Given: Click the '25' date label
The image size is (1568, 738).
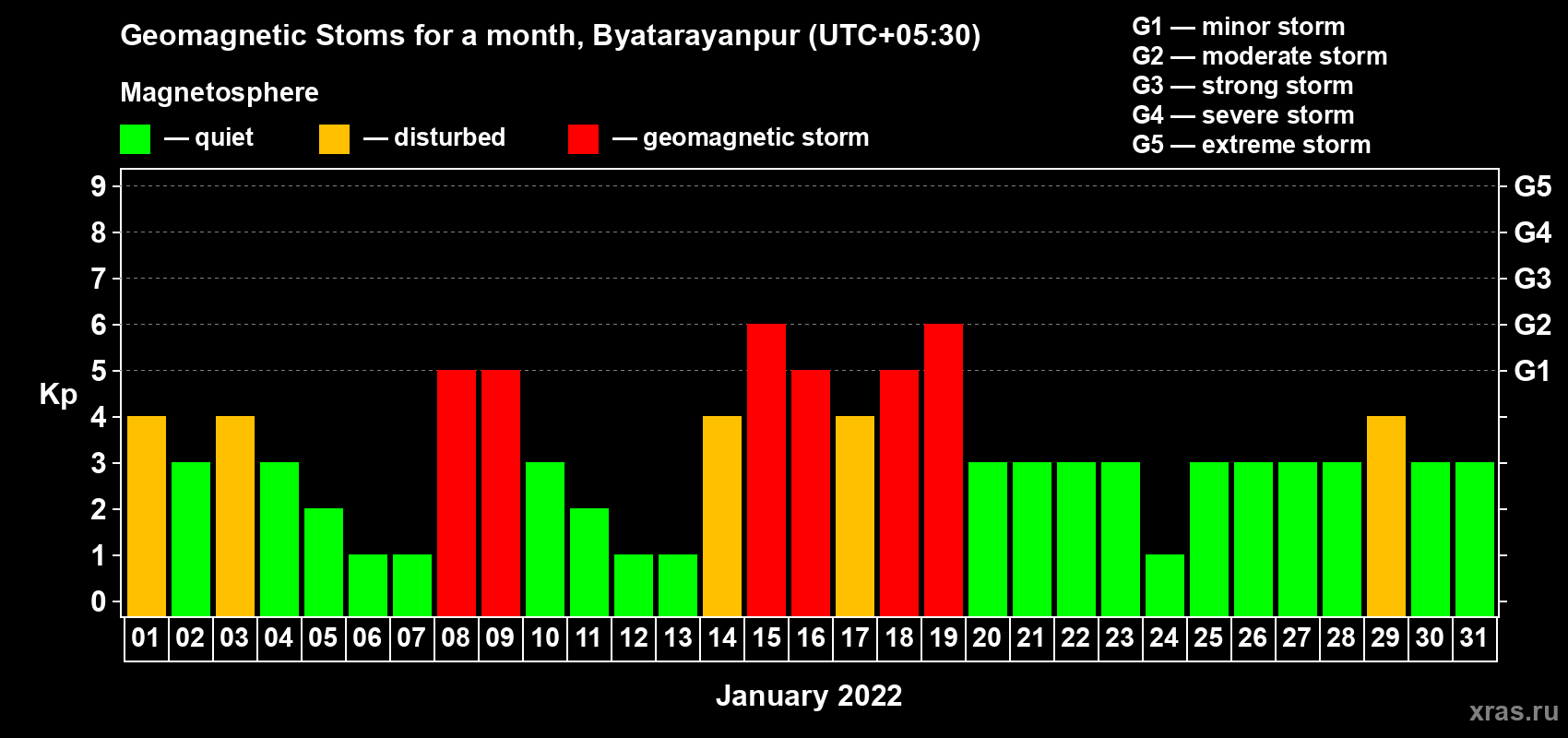Looking at the screenshot, I should [x=1208, y=637].
